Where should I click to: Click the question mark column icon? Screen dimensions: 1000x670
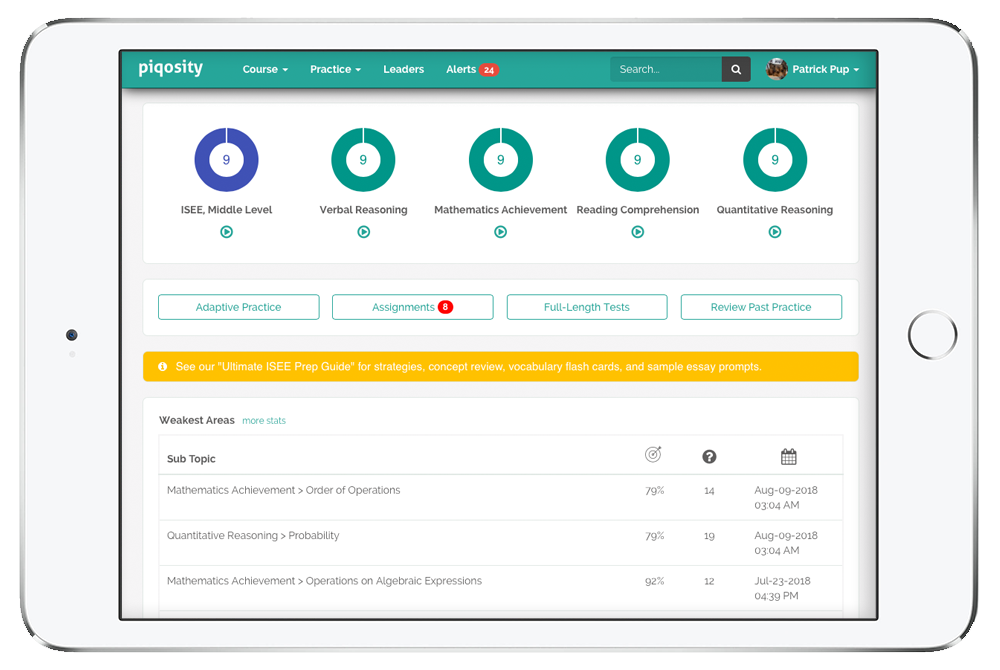pos(709,457)
